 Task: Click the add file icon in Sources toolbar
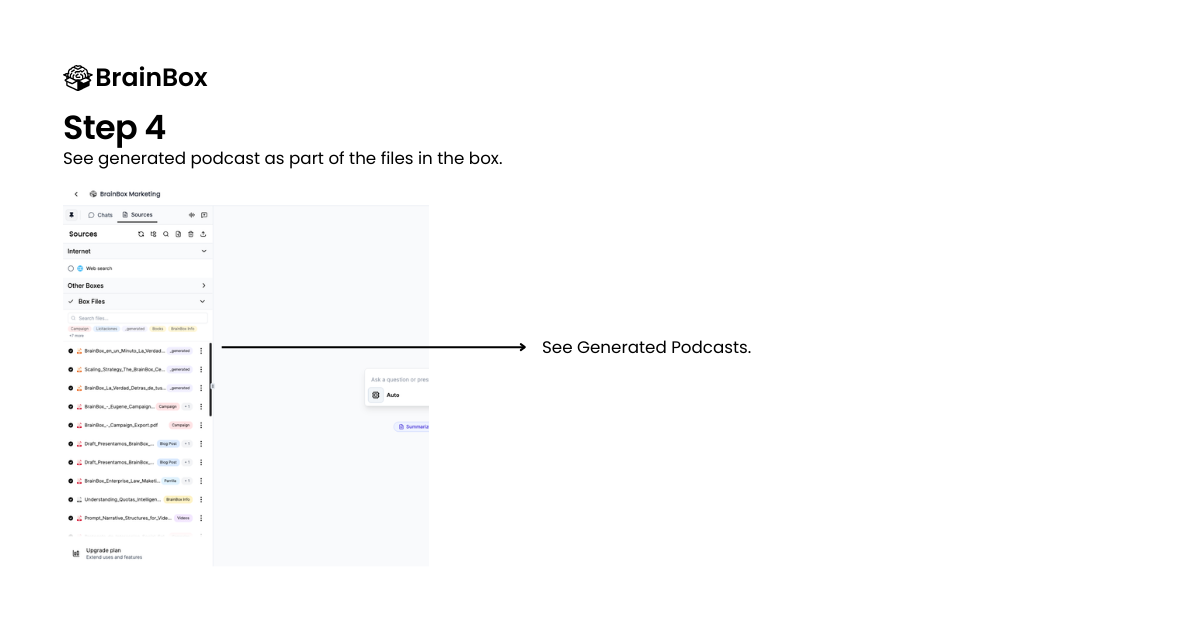(x=178, y=234)
